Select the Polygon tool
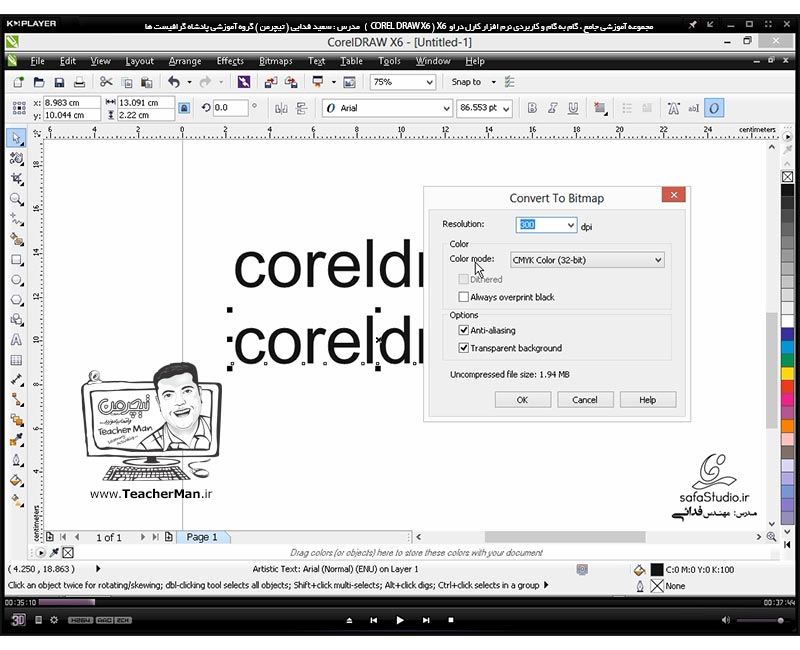 [16, 300]
